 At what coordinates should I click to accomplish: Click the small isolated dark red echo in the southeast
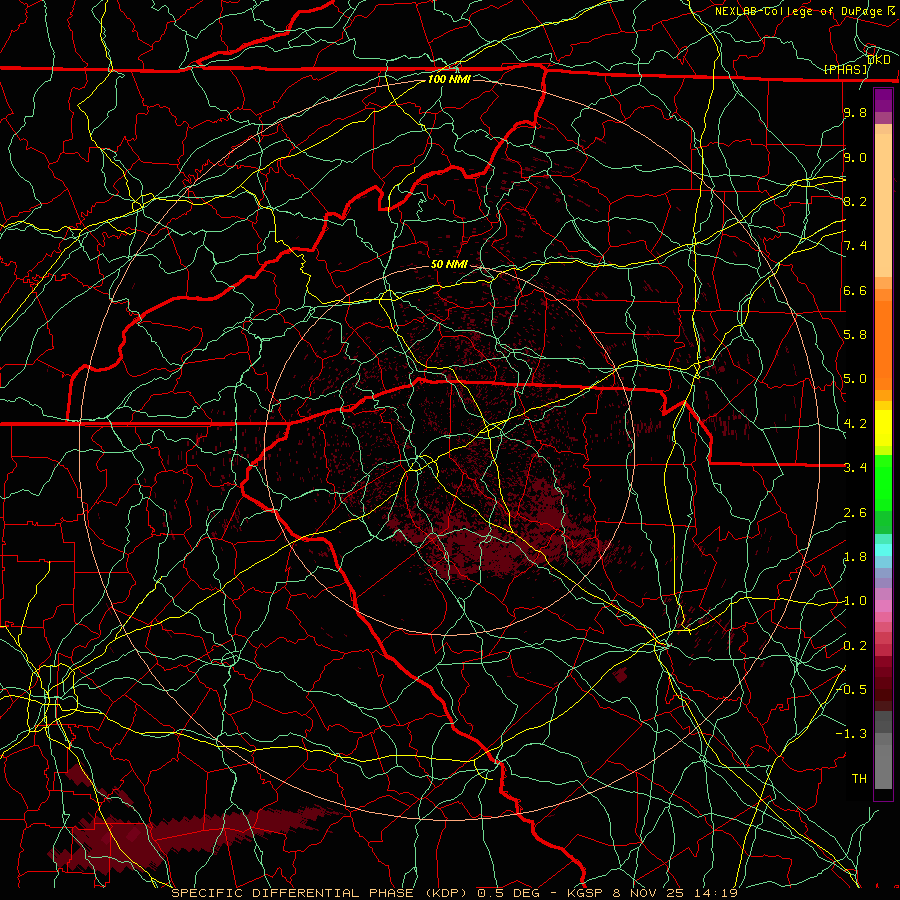[x=620, y=675]
